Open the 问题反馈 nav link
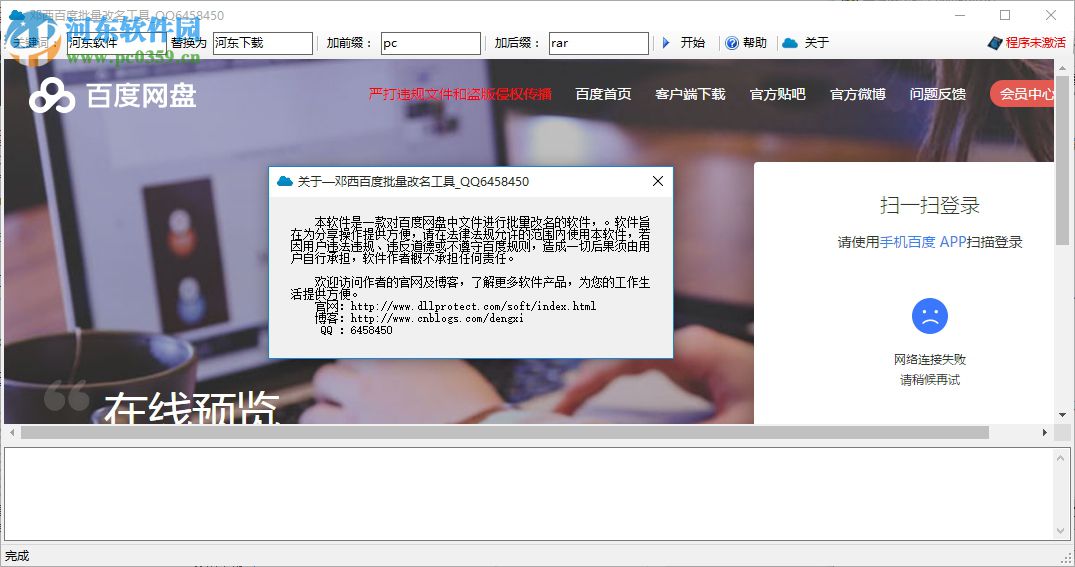Viewport: 1075px width, 567px height. coord(938,94)
